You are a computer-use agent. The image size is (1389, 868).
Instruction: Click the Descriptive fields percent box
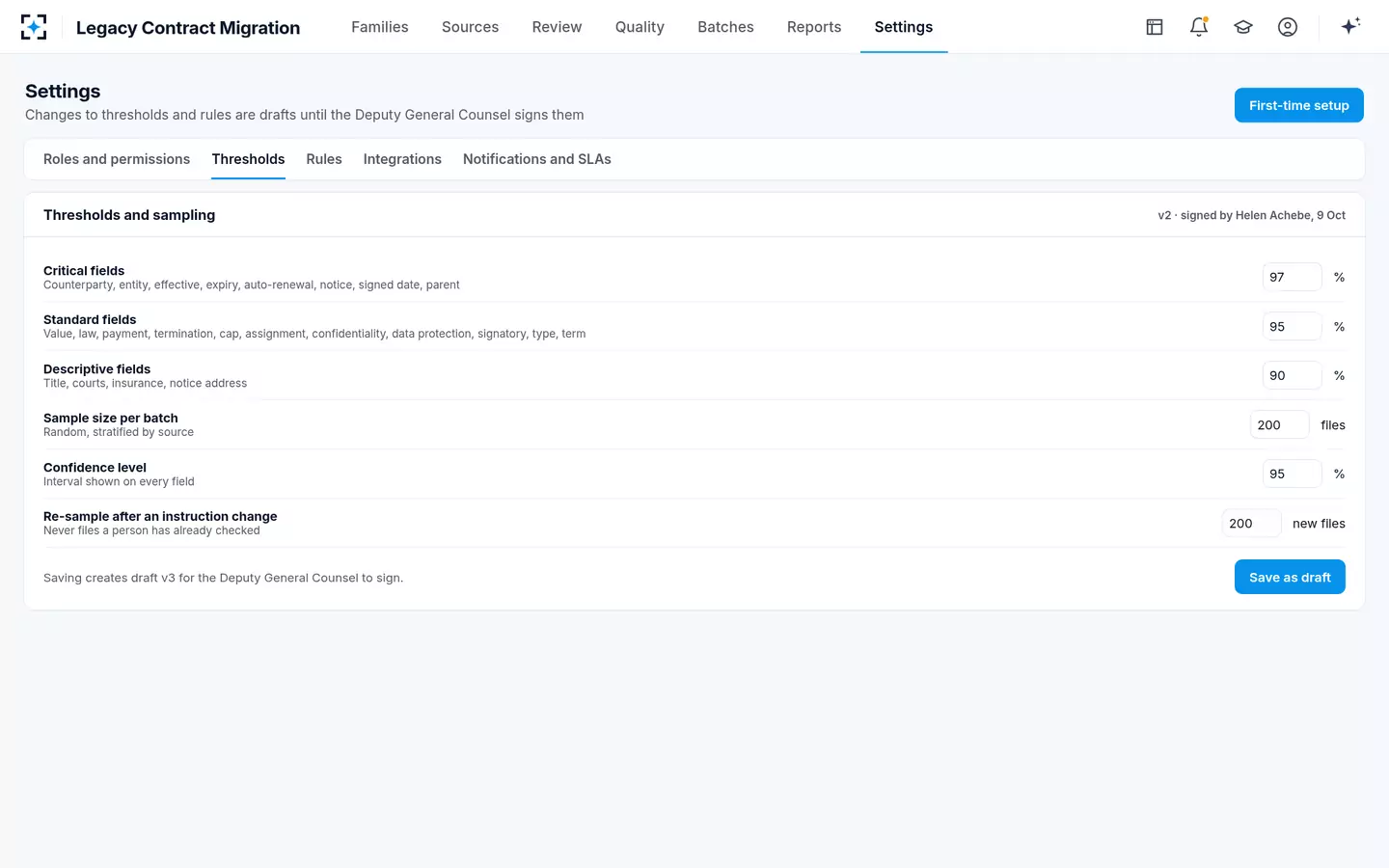1292,375
